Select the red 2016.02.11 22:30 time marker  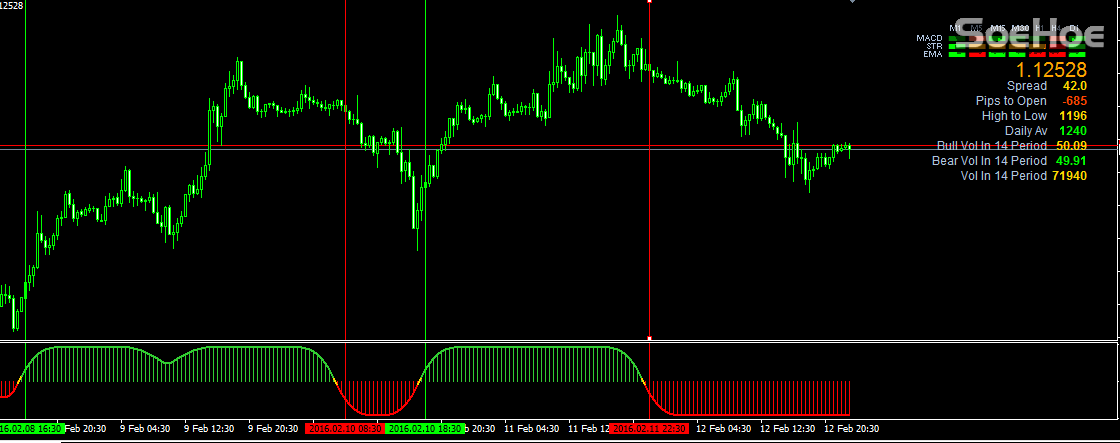[649, 429]
